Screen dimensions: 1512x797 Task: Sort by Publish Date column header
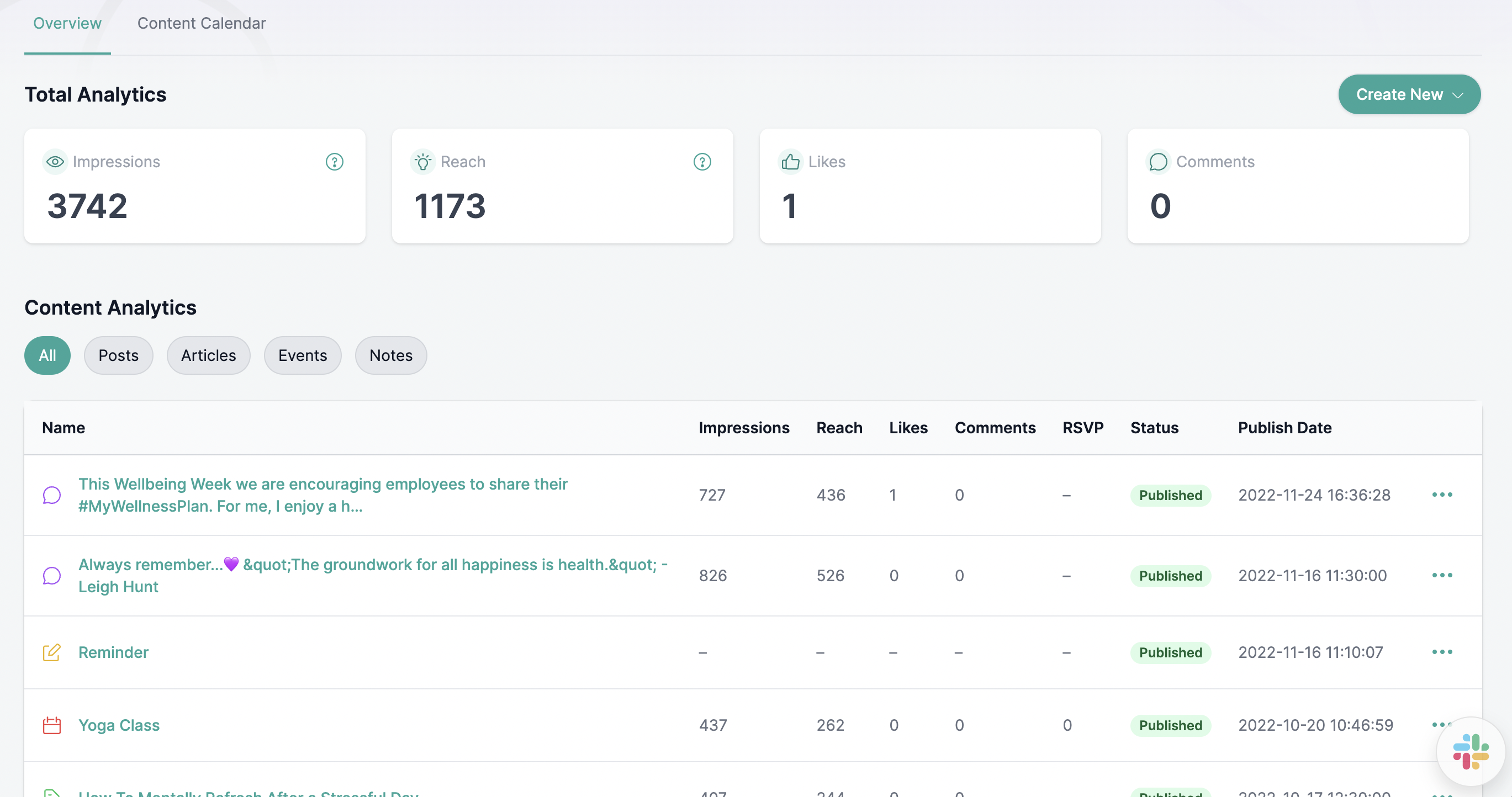(x=1284, y=428)
